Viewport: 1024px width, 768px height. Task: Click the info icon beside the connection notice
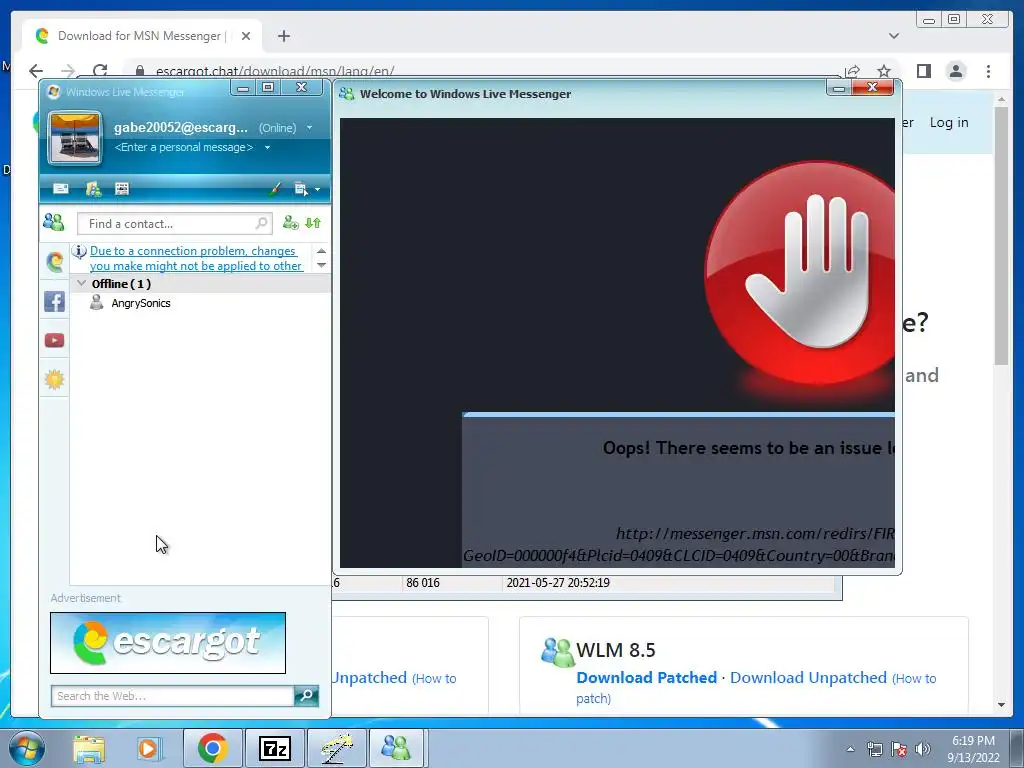click(79, 251)
